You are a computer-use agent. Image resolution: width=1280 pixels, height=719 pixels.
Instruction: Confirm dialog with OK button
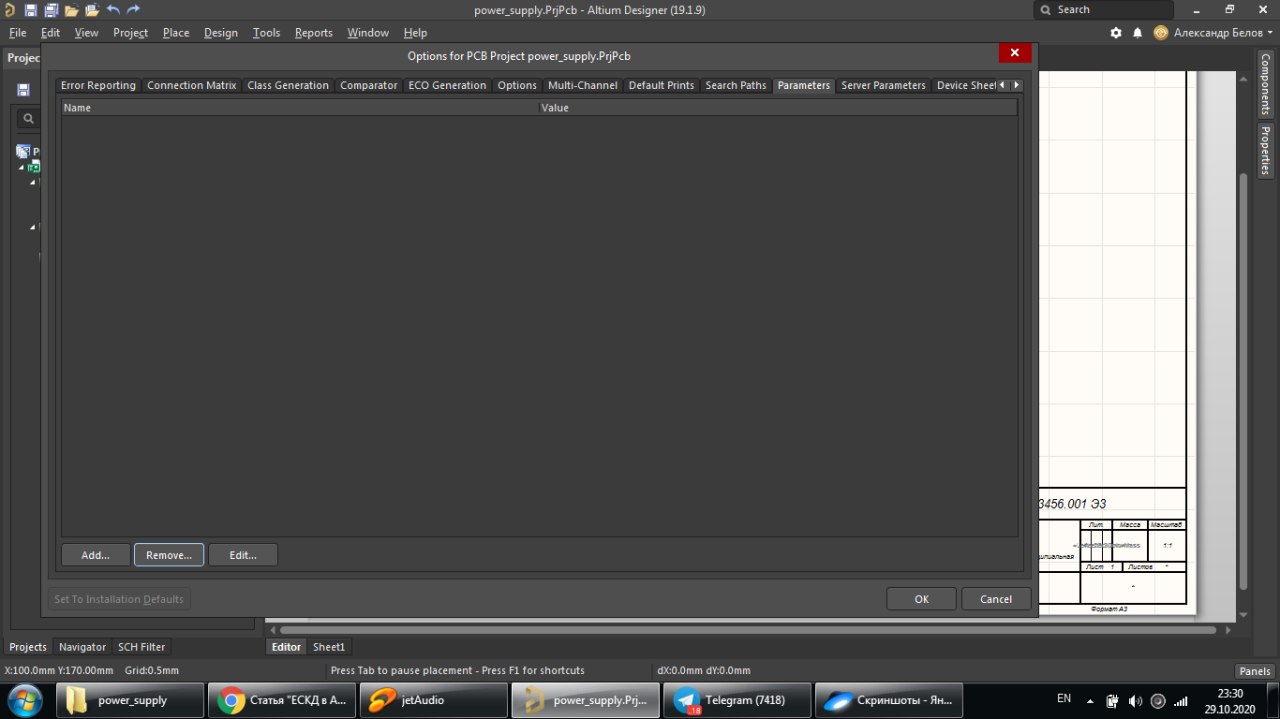point(921,599)
